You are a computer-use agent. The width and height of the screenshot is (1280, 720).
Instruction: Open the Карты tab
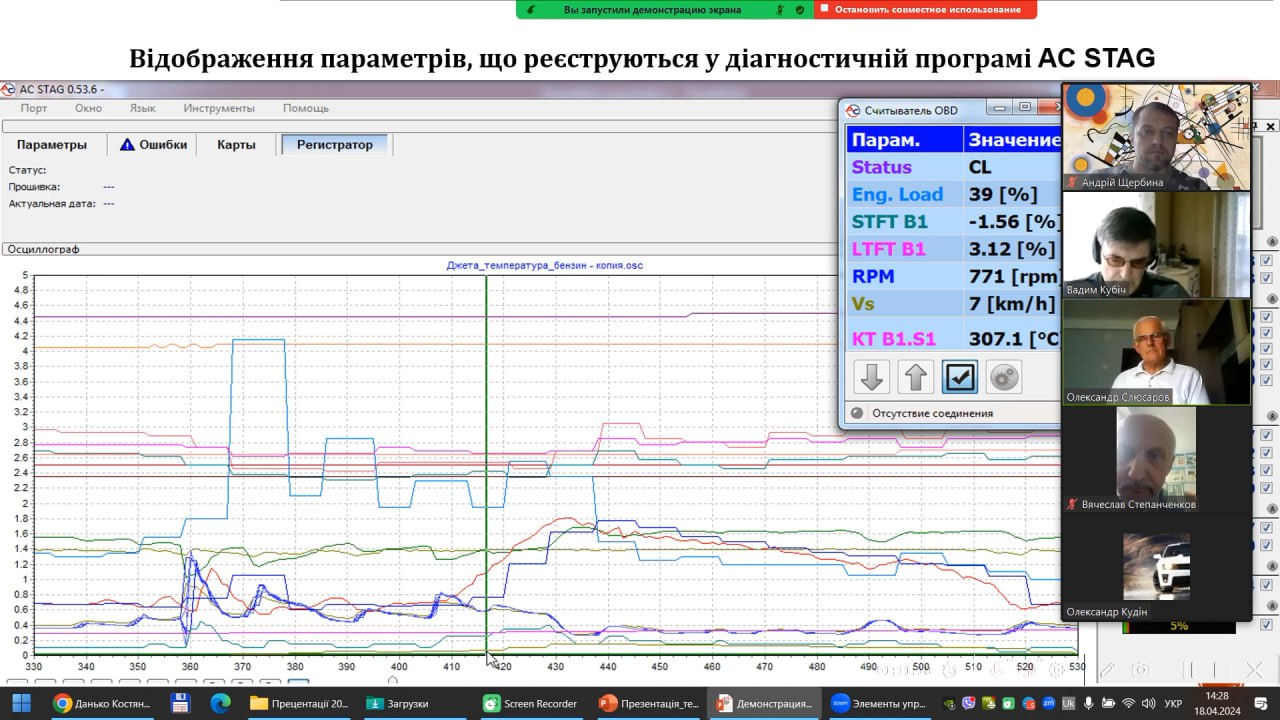[x=236, y=144]
